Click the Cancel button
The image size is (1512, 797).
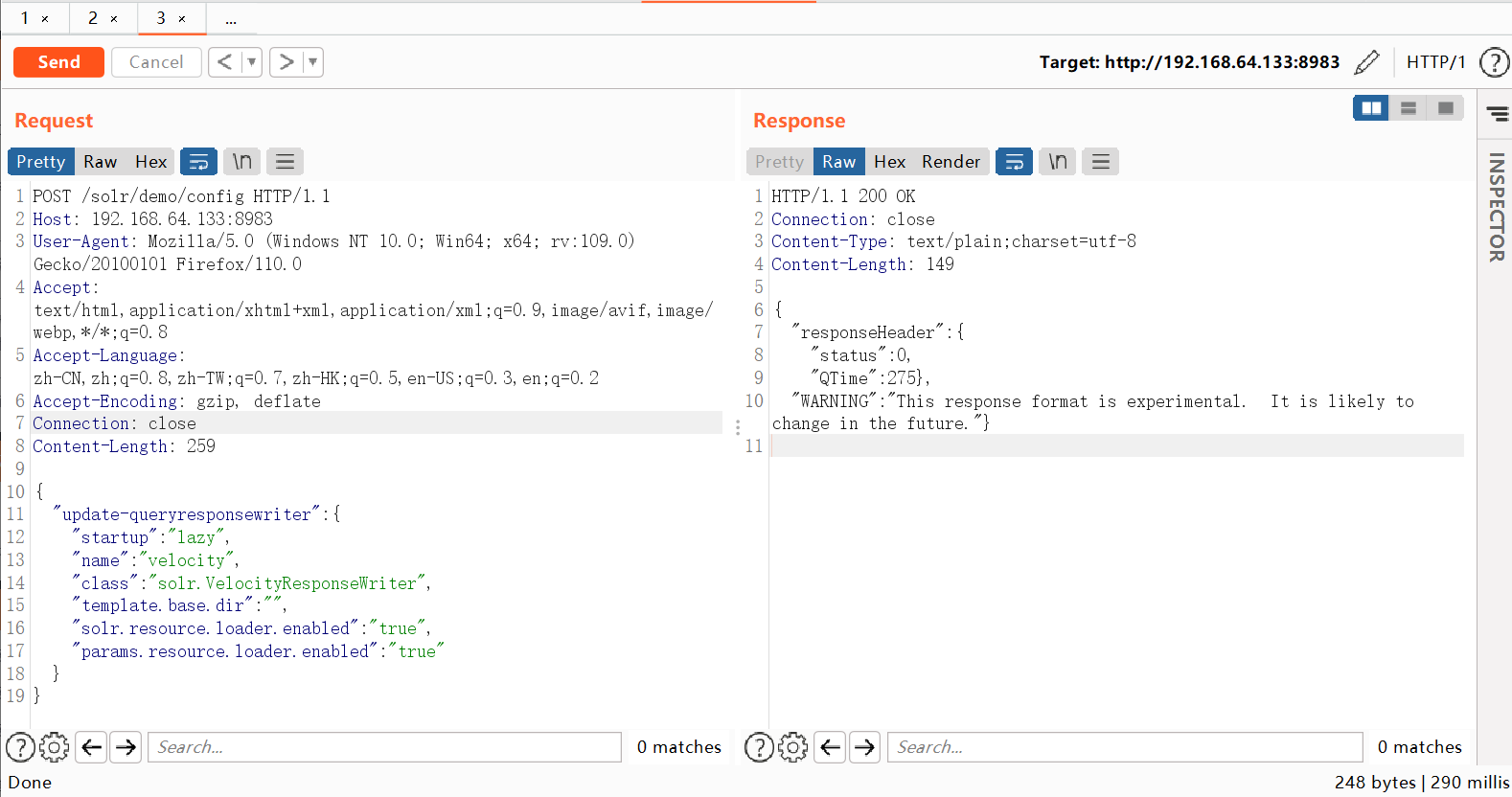click(156, 62)
